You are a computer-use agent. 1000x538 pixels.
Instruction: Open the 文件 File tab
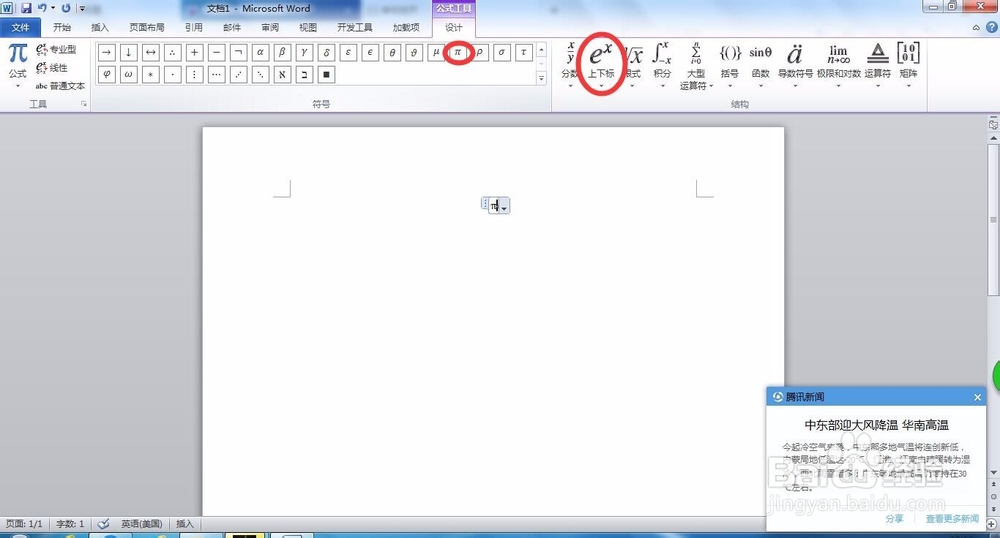tap(20, 27)
